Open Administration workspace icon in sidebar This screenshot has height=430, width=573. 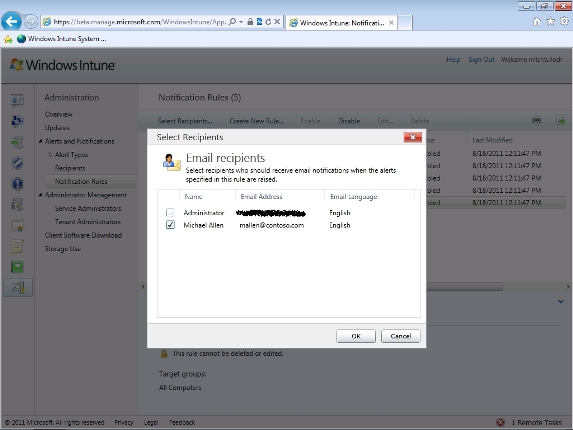tap(18, 288)
